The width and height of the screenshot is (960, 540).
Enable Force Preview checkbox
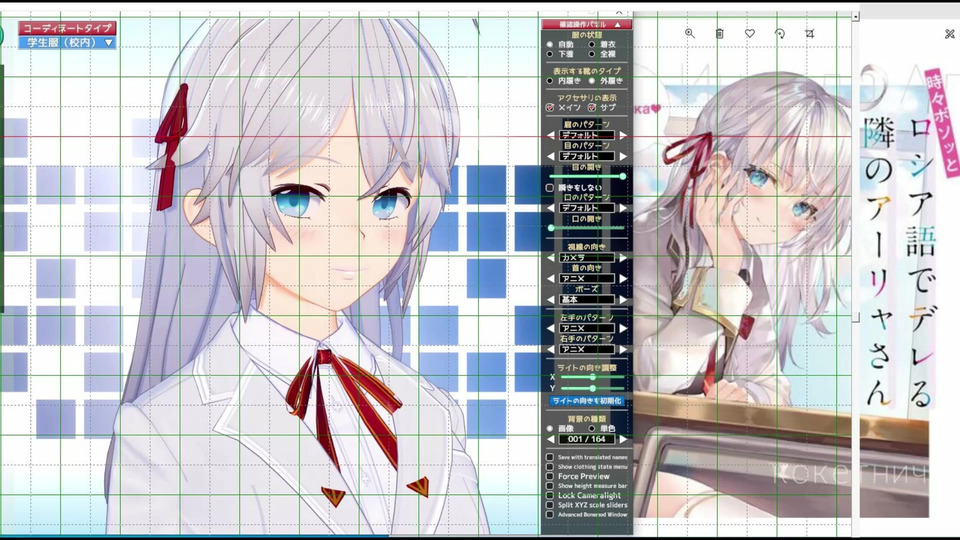coord(550,476)
